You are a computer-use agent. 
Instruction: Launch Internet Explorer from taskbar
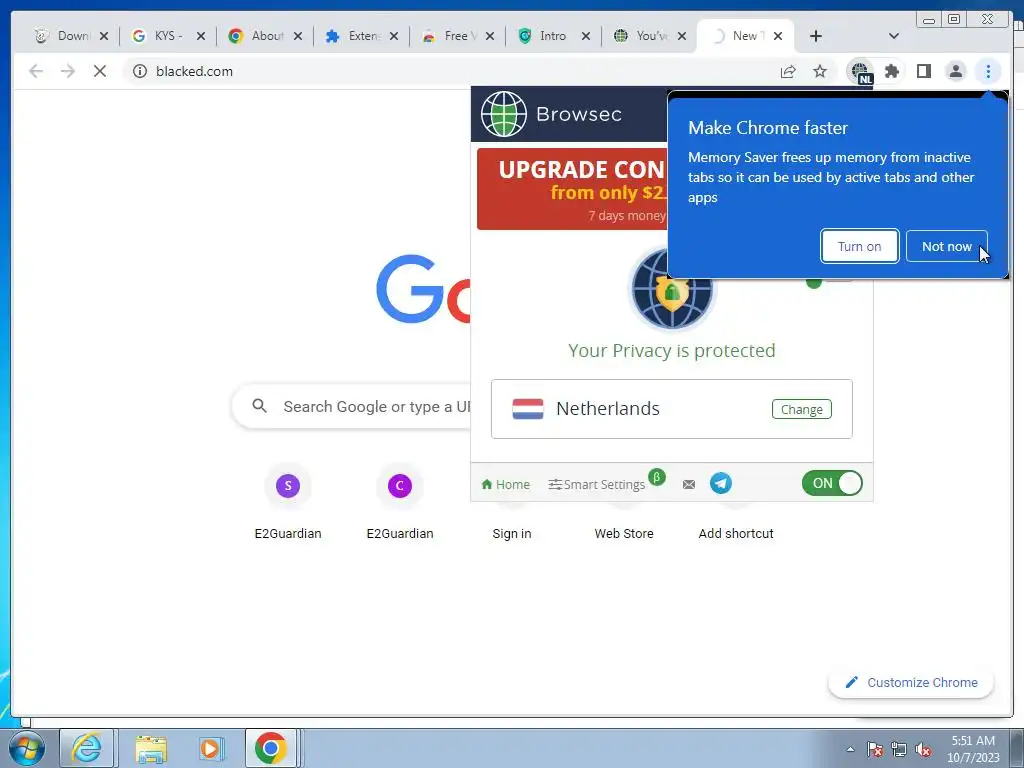[x=87, y=748]
